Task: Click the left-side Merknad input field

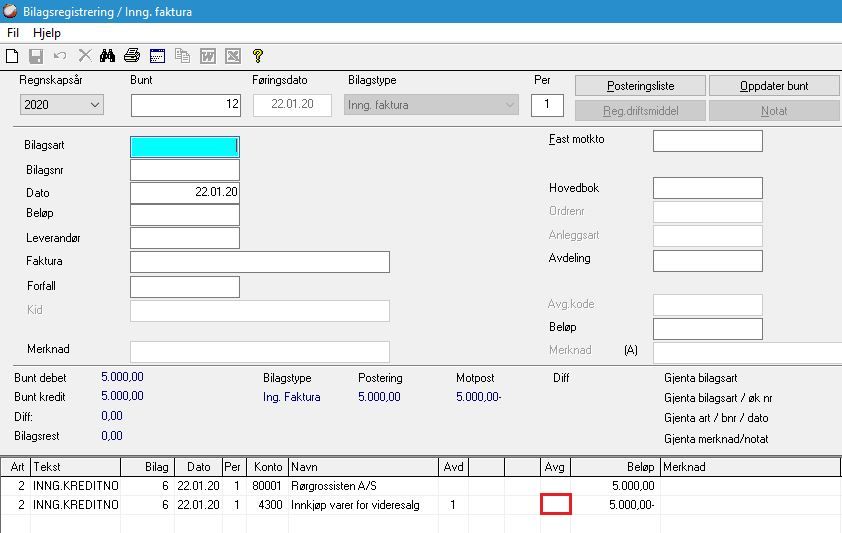Action: (x=260, y=352)
